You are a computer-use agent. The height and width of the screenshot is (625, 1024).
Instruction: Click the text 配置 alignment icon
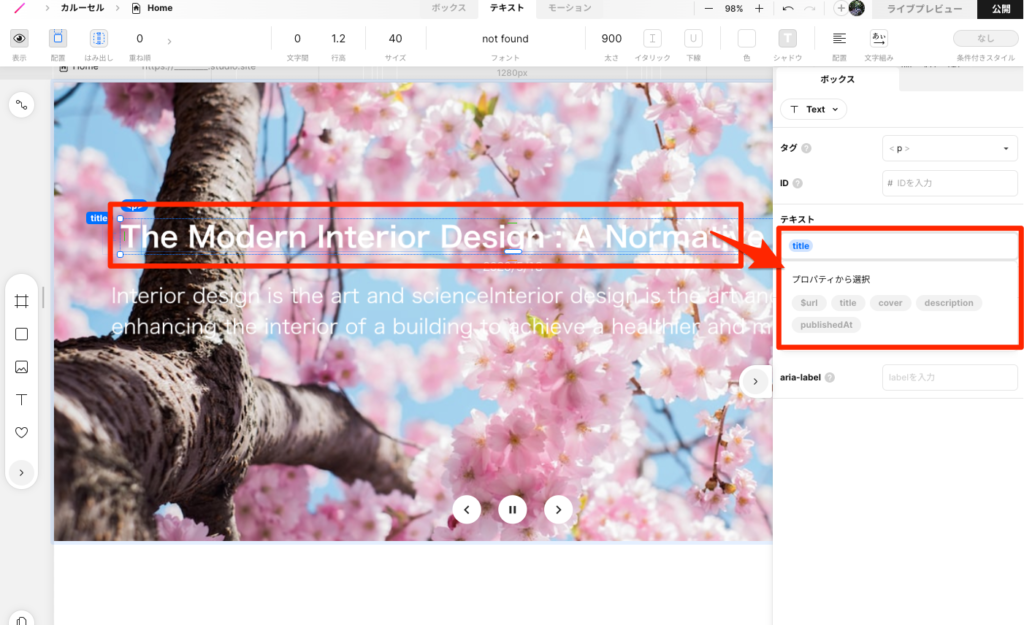click(x=839, y=39)
